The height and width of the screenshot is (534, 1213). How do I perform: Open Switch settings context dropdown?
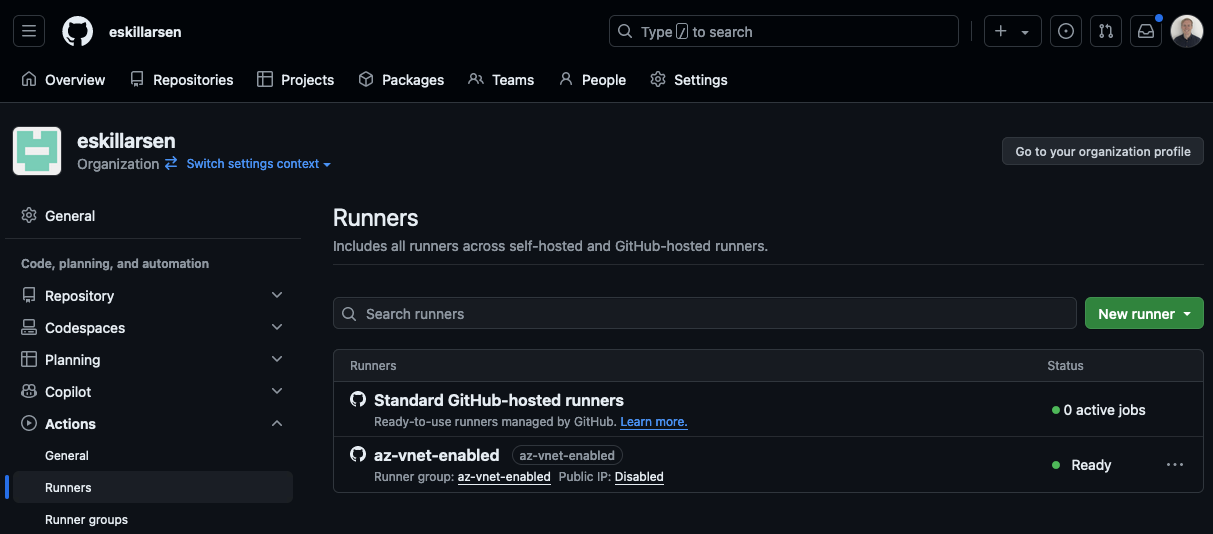click(258, 164)
